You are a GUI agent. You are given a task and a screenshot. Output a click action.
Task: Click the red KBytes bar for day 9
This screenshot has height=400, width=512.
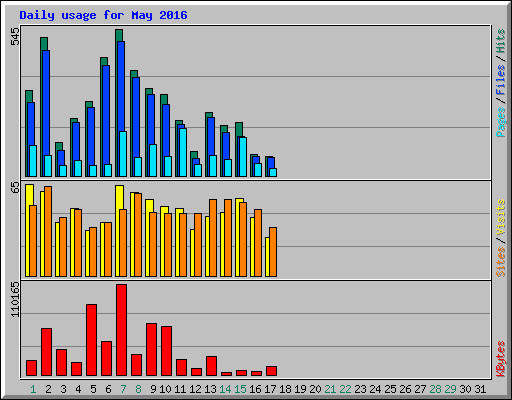tap(151, 350)
